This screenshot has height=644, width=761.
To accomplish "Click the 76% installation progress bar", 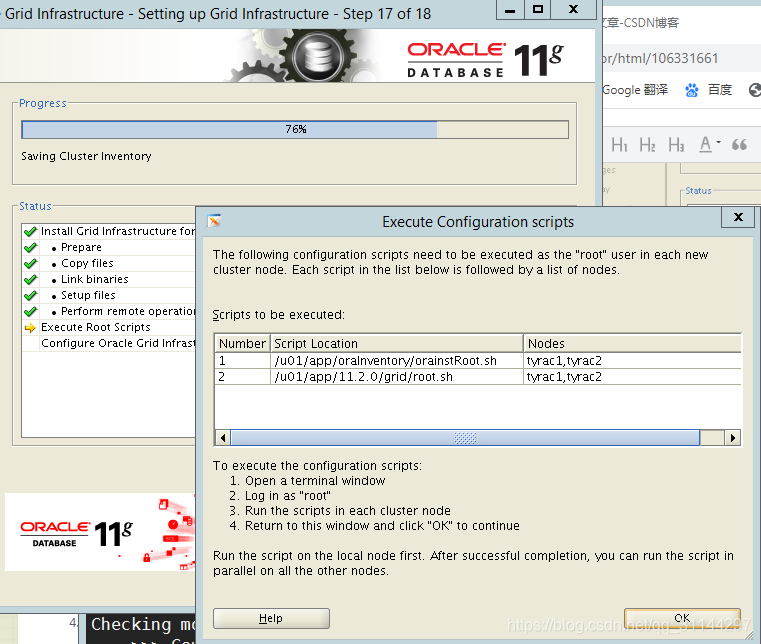I will click(x=295, y=130).
